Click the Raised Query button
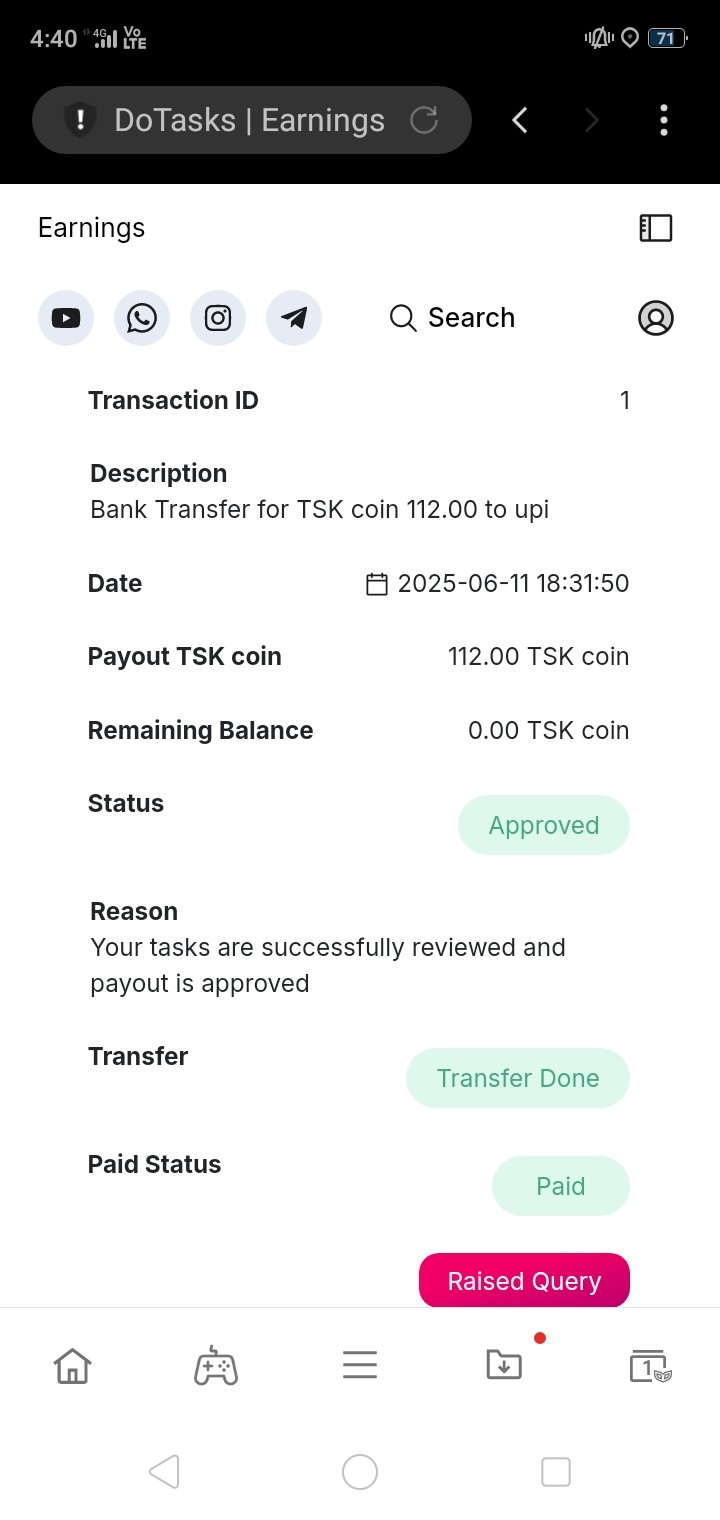720x1520 pixels. pos(524,1281)
